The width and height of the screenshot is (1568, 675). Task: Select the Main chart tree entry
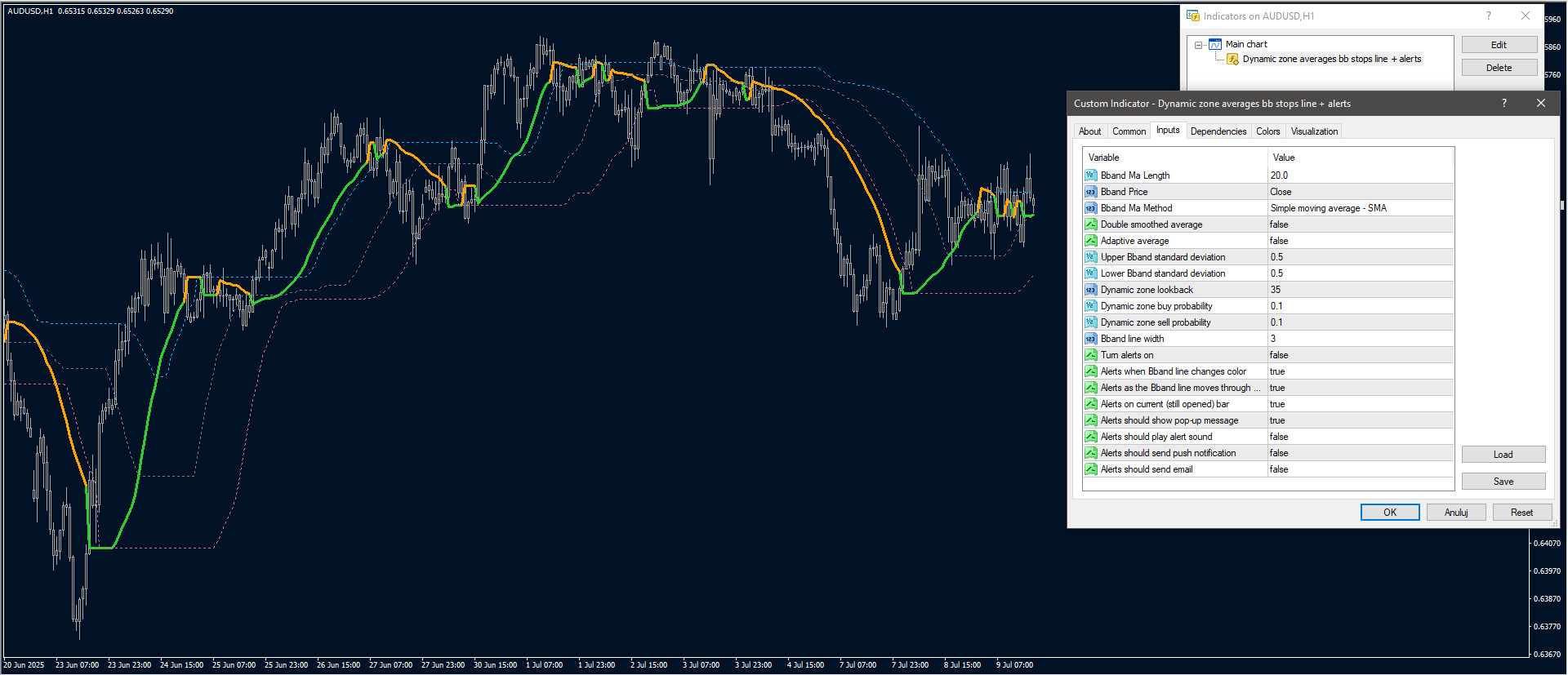[x=1246, y=44]
